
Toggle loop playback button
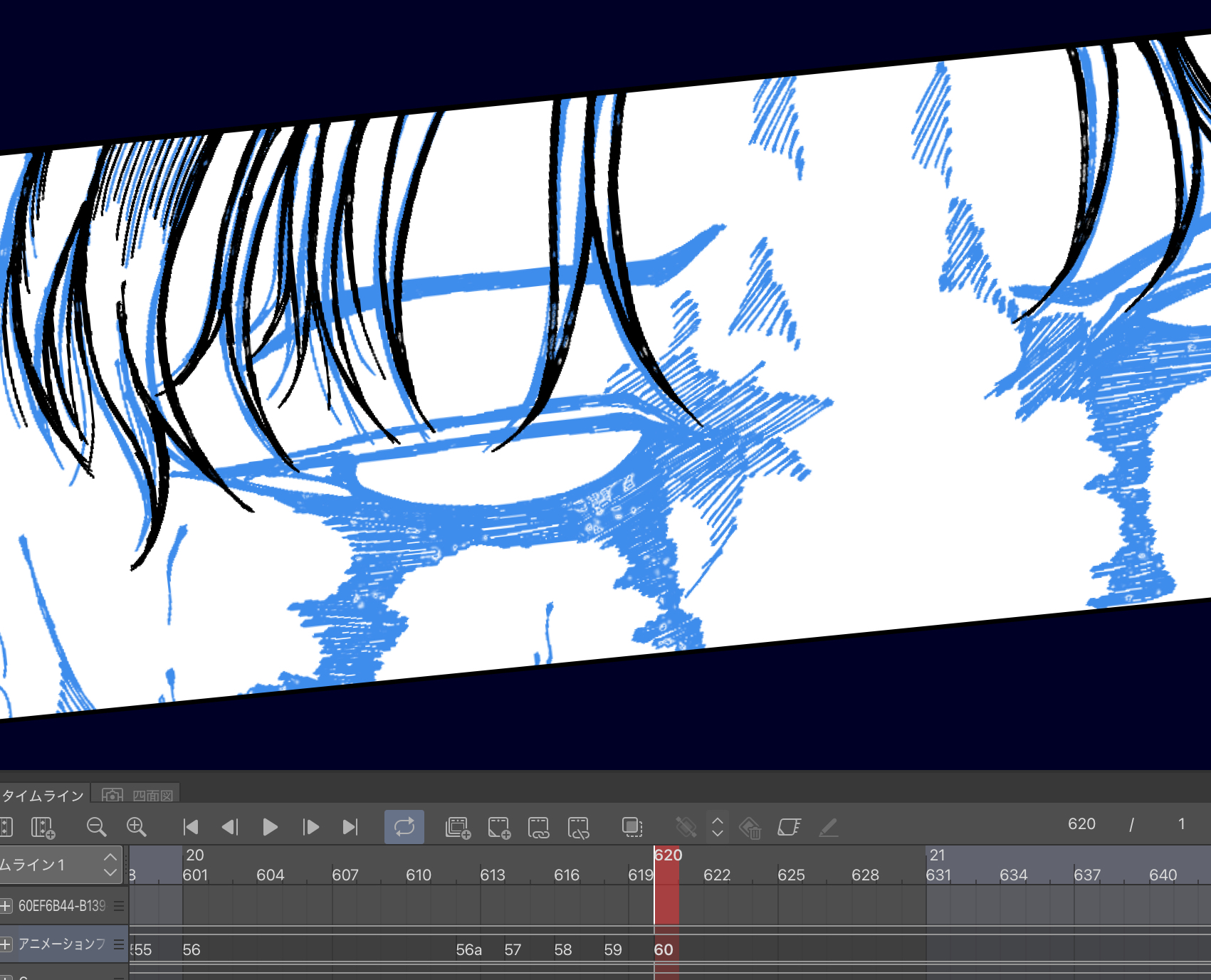point(404,827)
